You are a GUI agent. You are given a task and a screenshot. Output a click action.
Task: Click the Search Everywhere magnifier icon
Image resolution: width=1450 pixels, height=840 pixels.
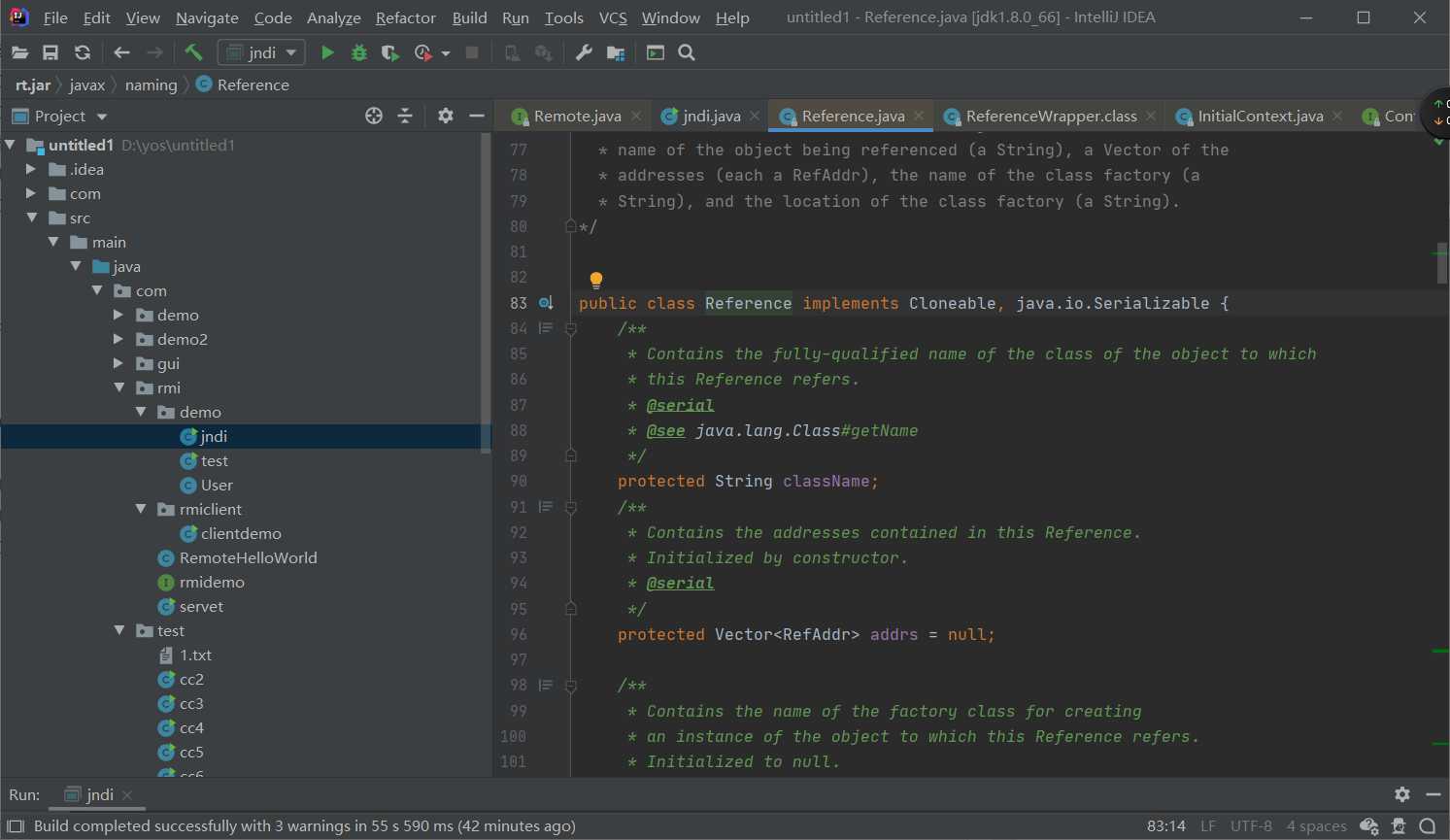687,52
